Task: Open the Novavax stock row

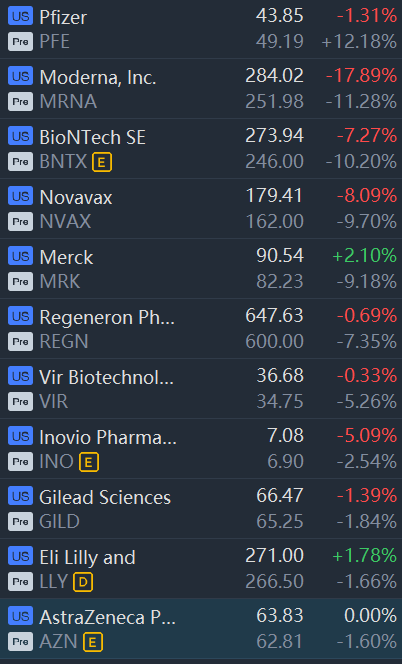Action: click(x=201, y=208)
